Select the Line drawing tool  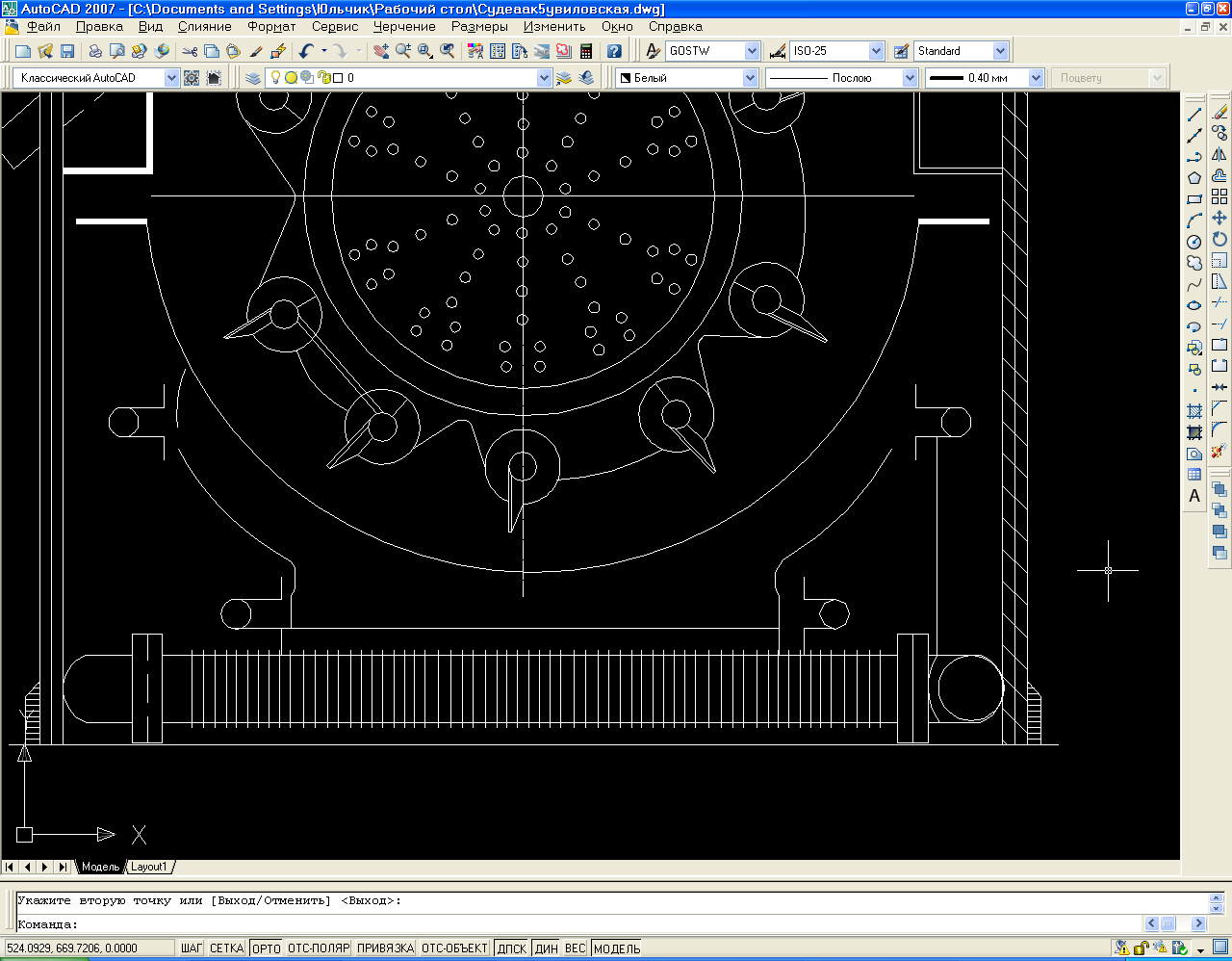[1194, 114]
